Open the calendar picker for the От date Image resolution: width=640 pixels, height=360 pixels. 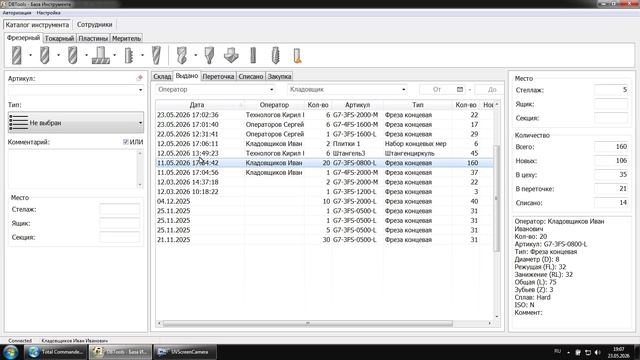460,89
